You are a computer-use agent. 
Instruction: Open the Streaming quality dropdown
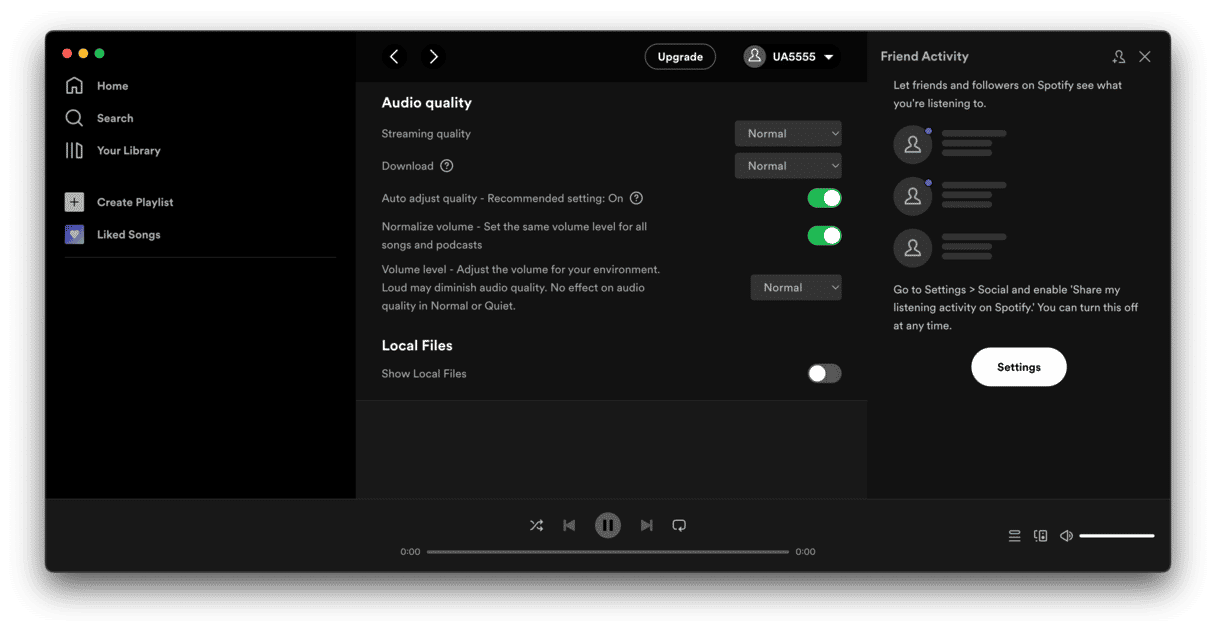click(x=788, y=134)
